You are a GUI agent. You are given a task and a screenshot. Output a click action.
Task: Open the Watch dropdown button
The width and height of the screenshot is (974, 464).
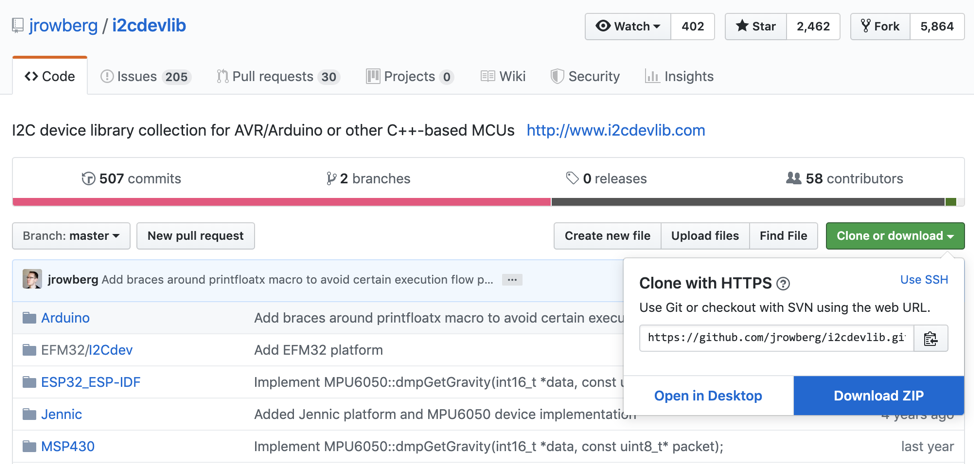628,27
